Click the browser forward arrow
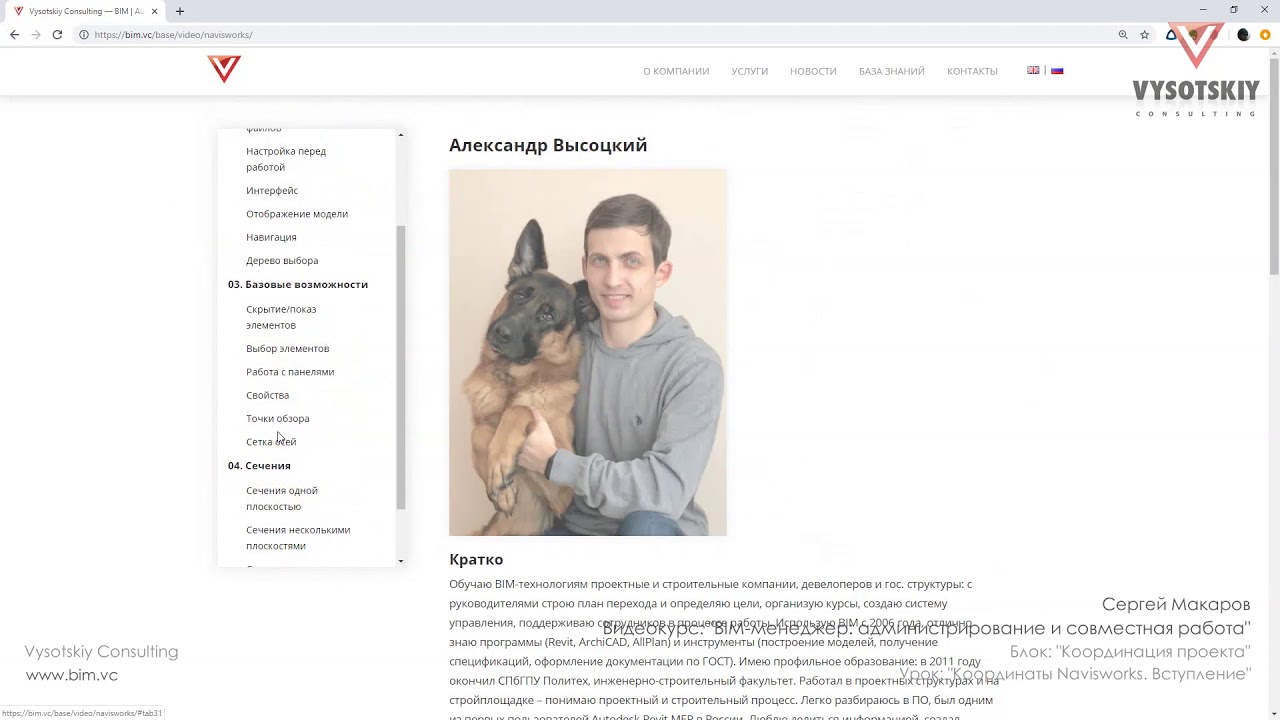The height and width of the screenshot is (720, 1280). click(x=36, y=34)
